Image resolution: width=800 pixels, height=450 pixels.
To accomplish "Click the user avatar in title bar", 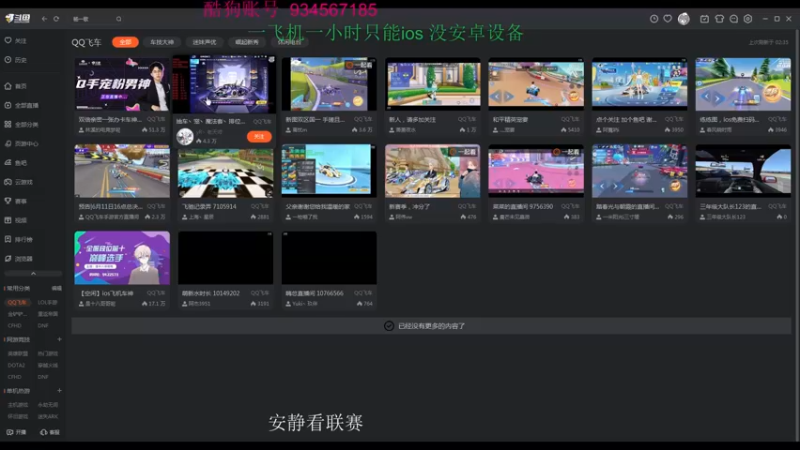I will [684, 19].
